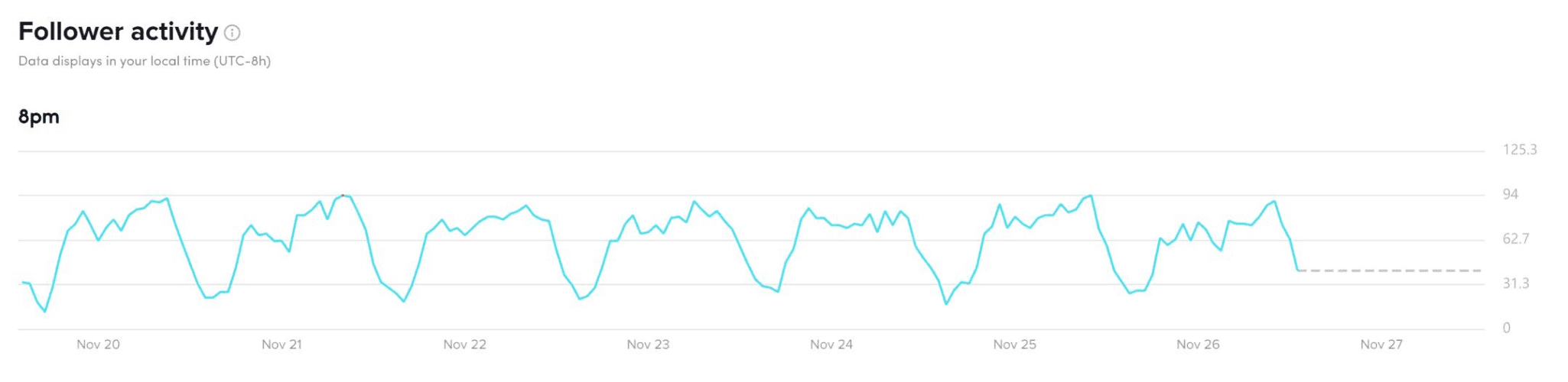1568x382 pixels.
Task: Click the 94 y-axis value
Action: [1511, 194]
